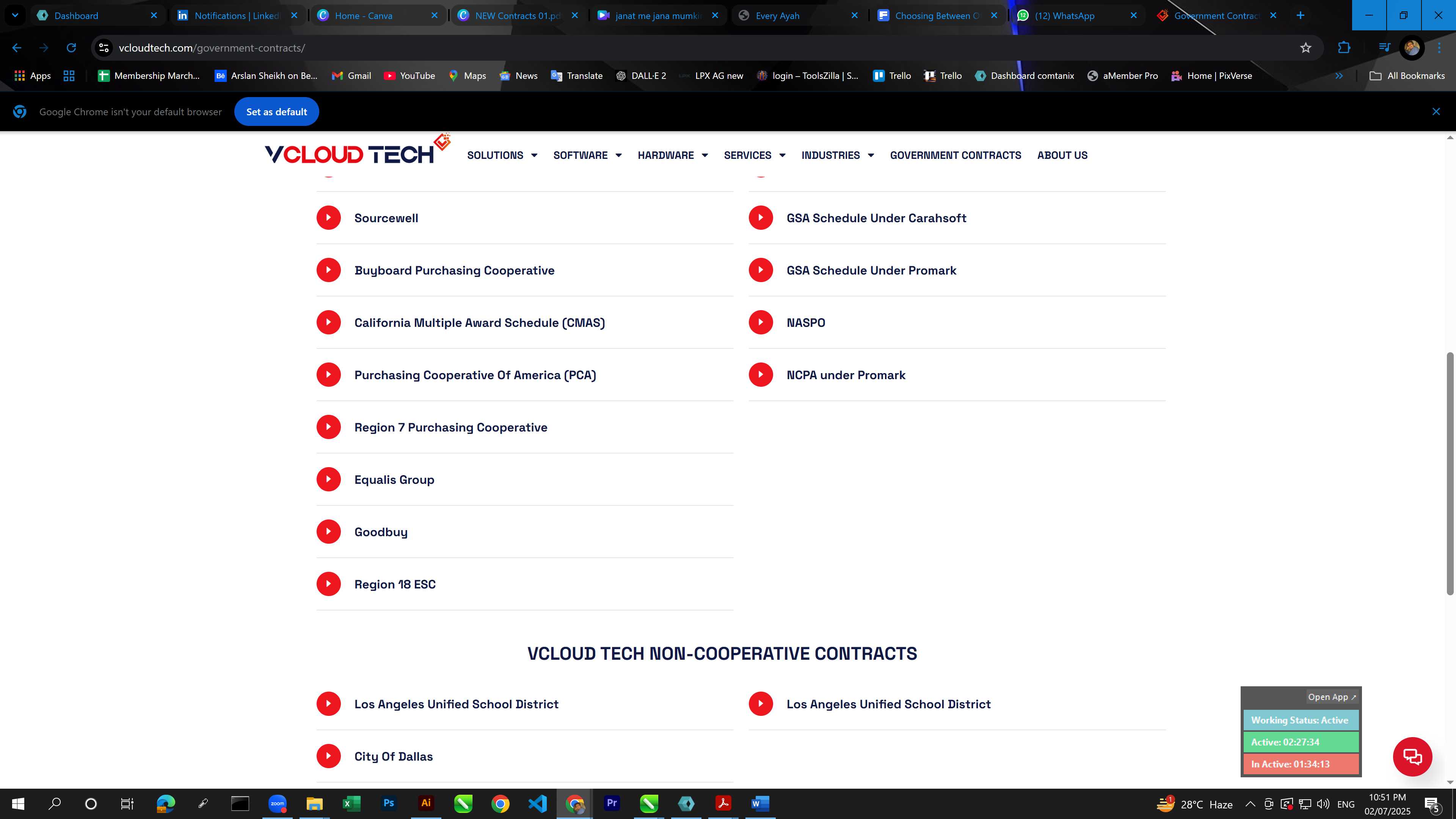Click the red arrow icon beside Sourcewell
The image size is (1456, 819).
pyautogui.click(x=328, y=218)
